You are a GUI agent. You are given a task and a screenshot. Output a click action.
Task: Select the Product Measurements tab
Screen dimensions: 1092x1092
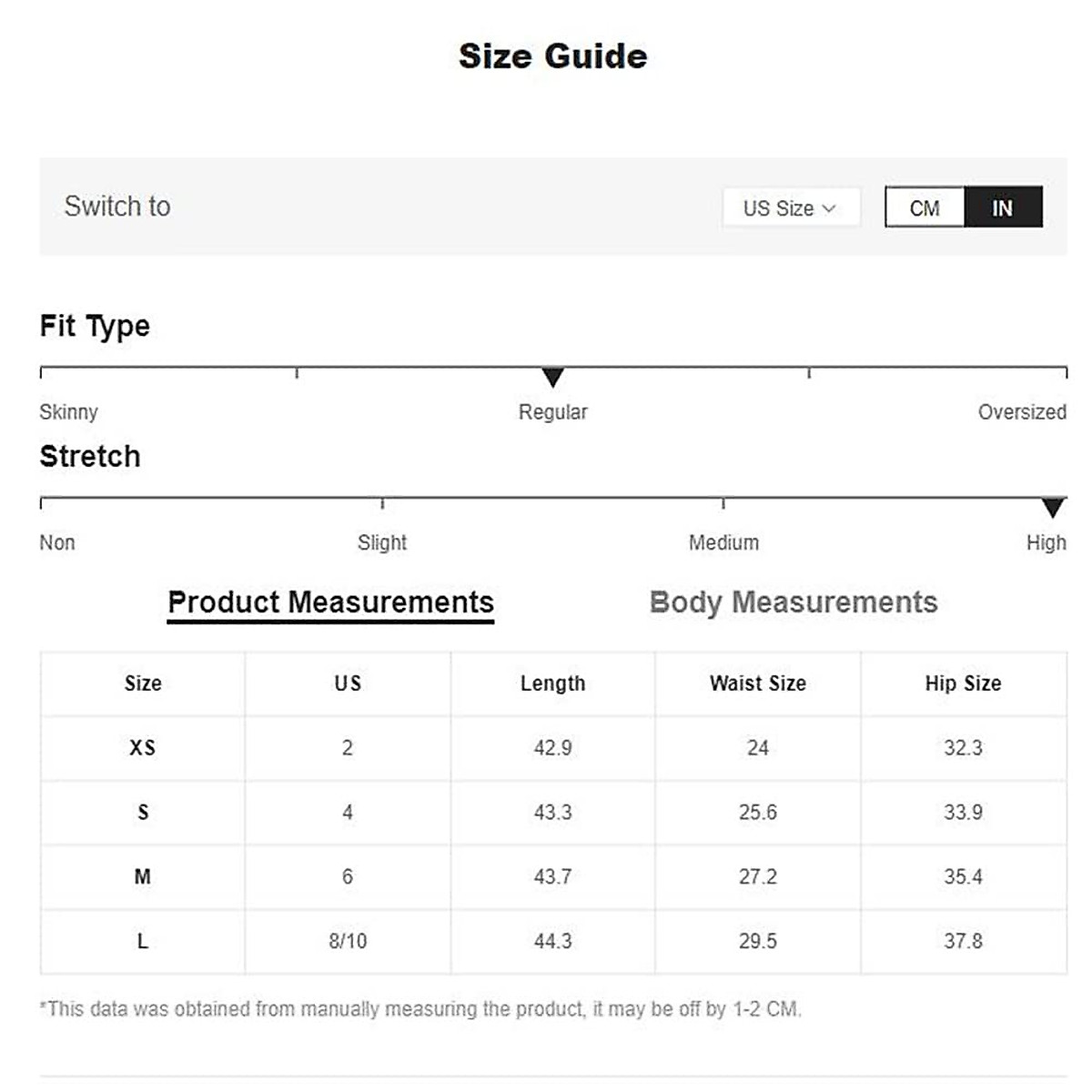click(x=330, y=602)
